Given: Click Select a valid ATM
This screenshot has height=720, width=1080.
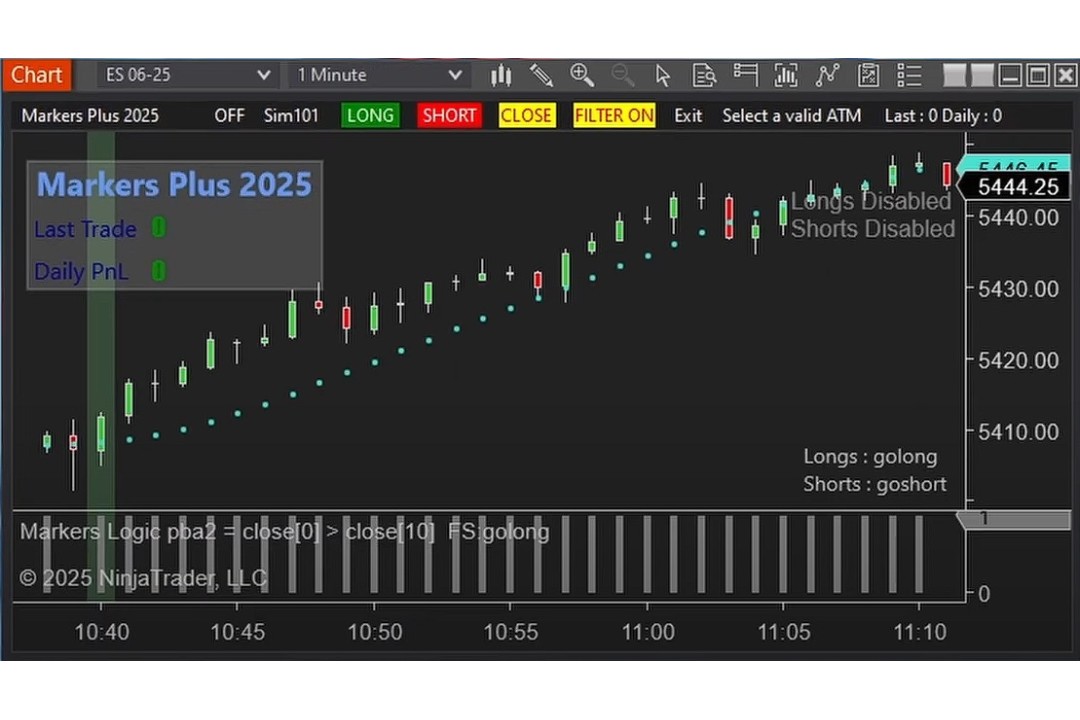Looking at the screenshot, I should click(x=791, y=115).
